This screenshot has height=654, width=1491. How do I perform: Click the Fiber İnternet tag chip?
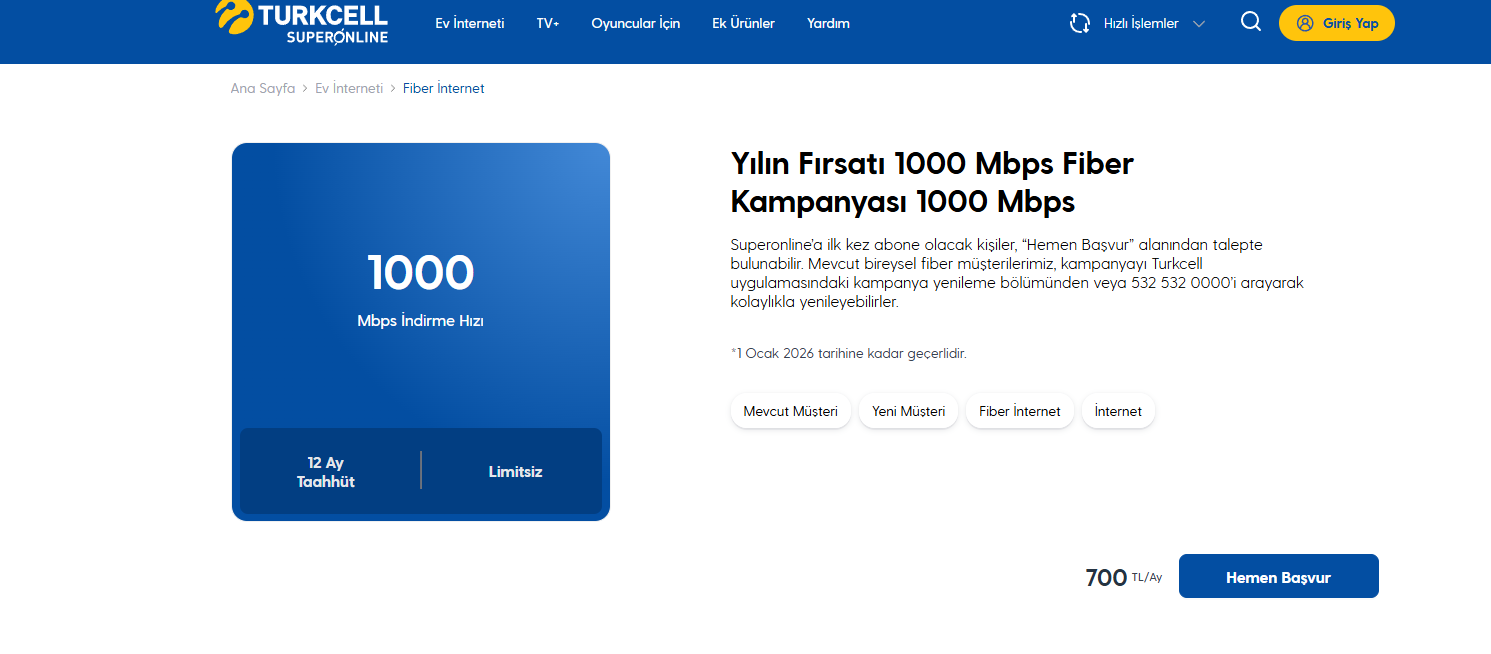1020,411
